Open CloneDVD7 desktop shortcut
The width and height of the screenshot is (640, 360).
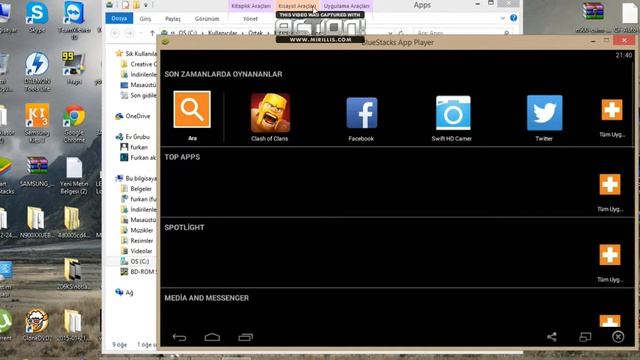[36, 325]
